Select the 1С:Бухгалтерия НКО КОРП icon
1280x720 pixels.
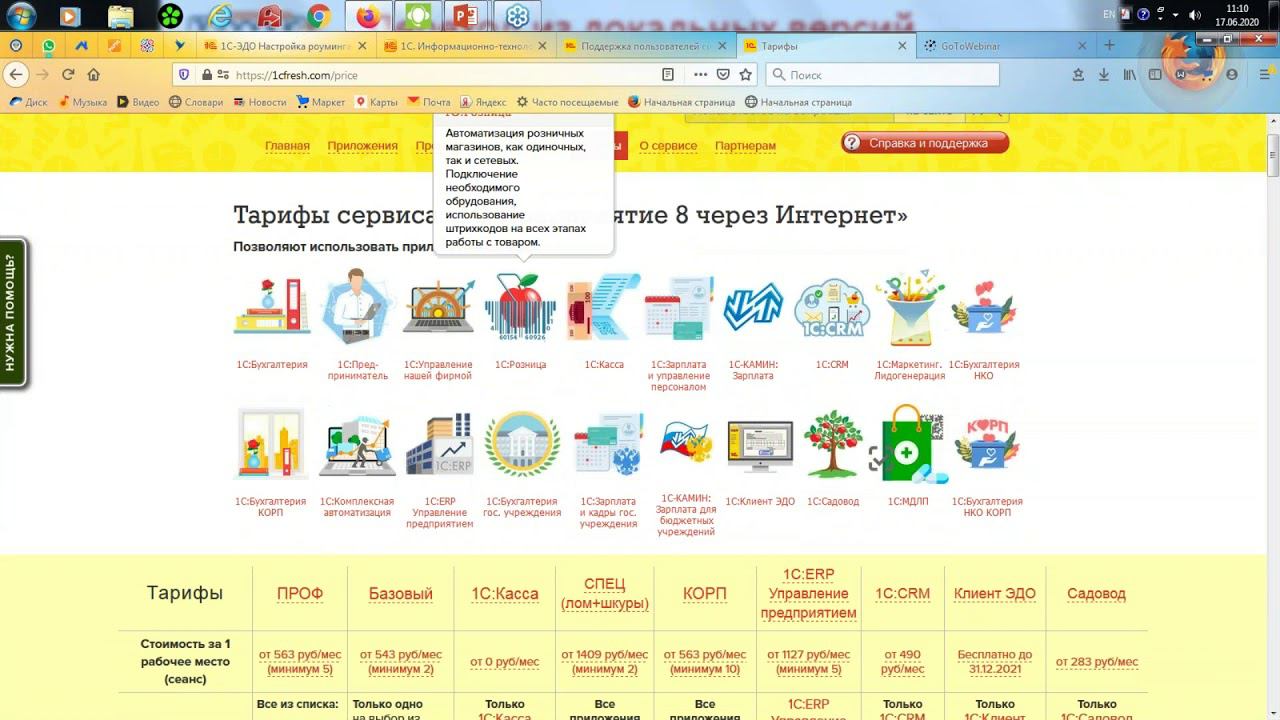pos(987,444)
